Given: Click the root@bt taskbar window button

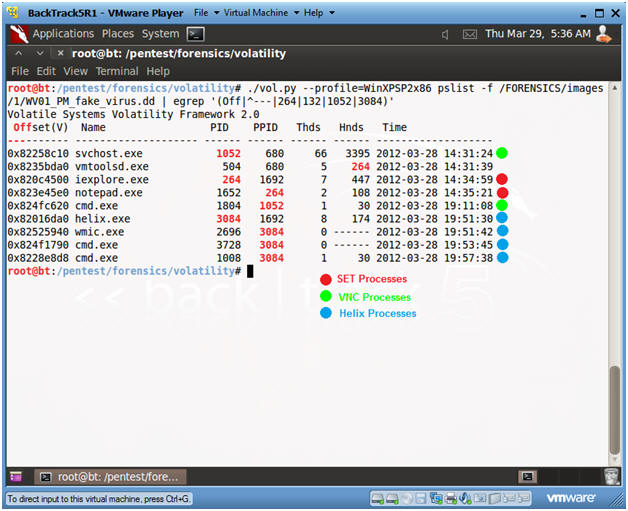Looking at the screenshot, I should coord(111,477).
